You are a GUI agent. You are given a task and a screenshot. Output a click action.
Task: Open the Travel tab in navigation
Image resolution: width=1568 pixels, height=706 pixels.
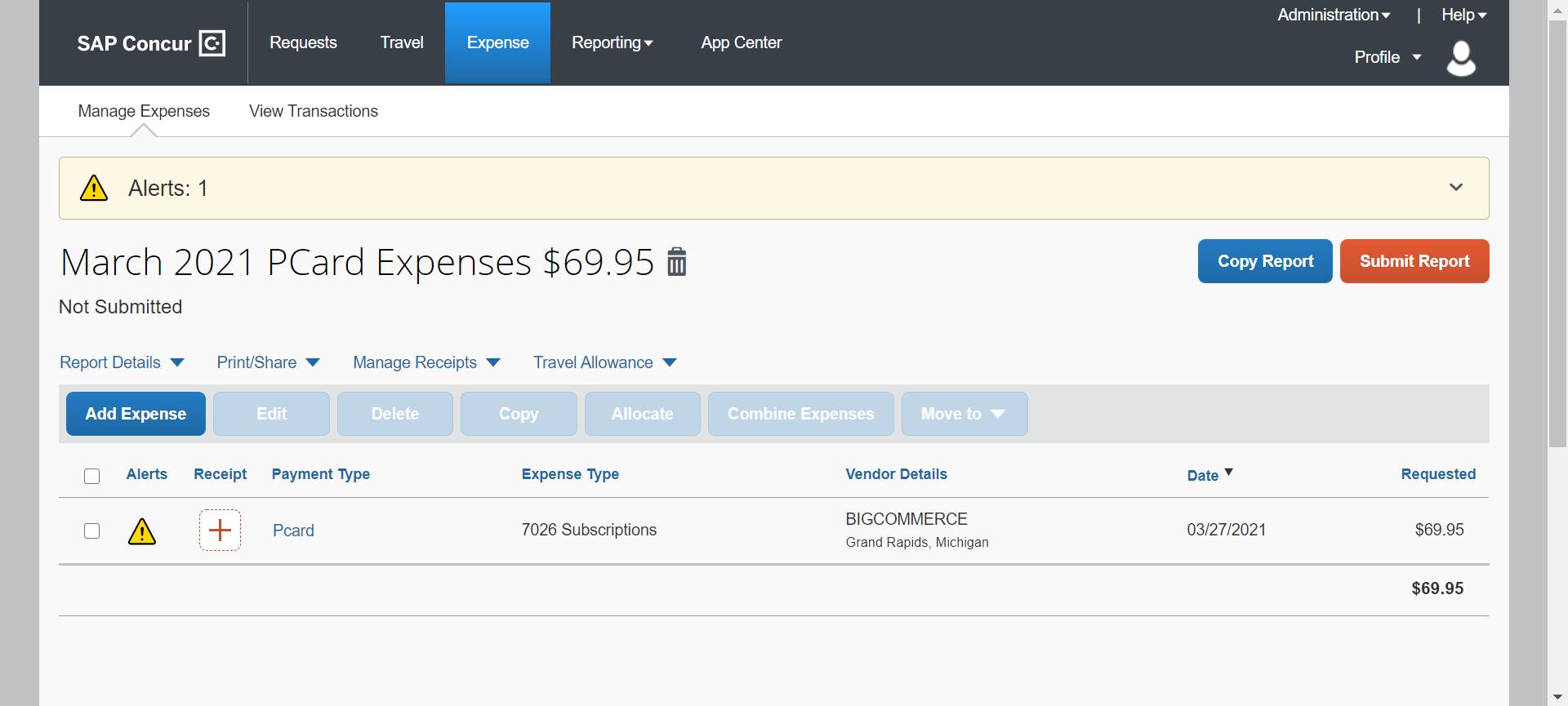click(x=402, y=42)
